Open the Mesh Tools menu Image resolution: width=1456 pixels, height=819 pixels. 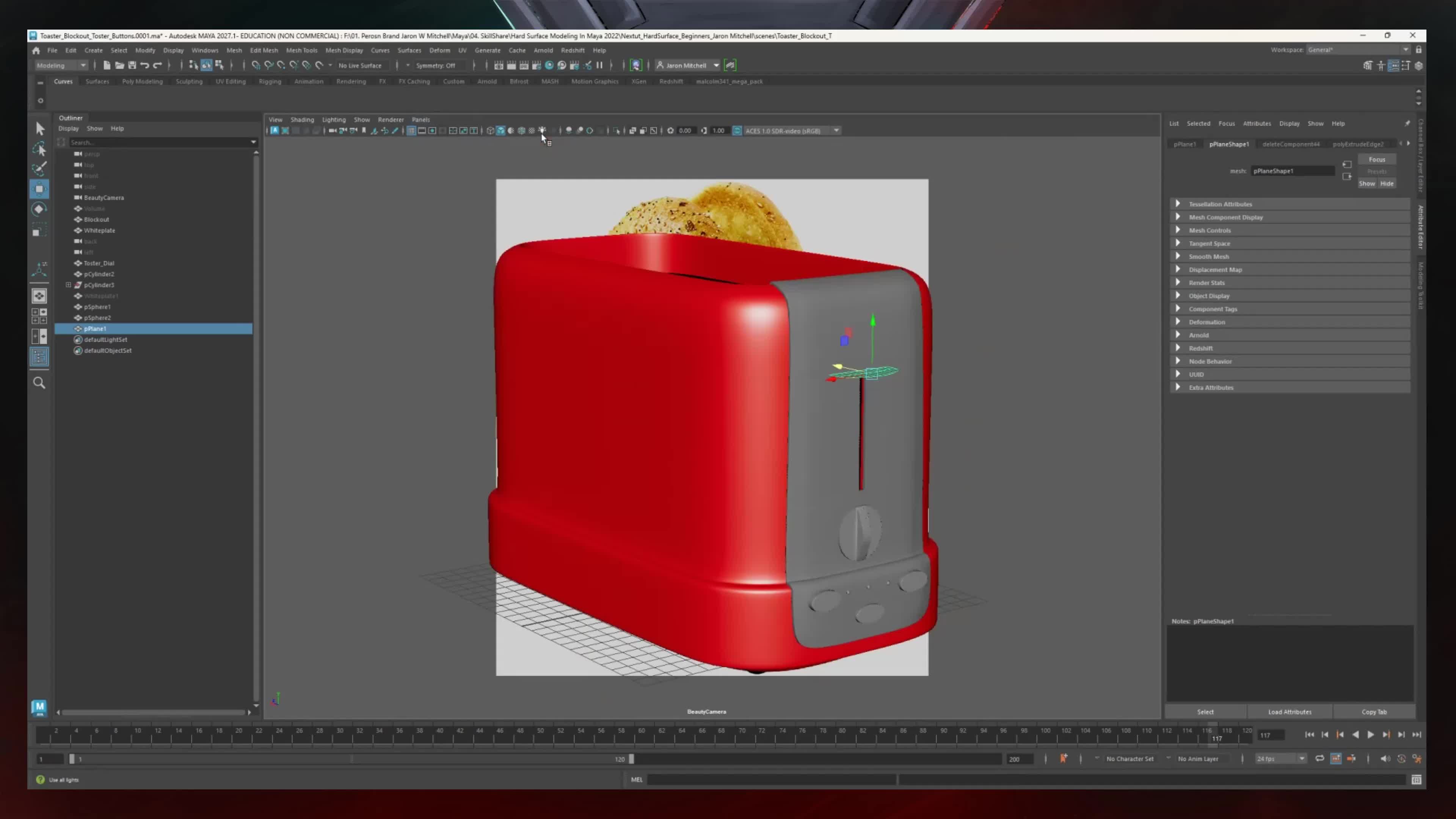pyautogui.click(x=301, y=50)
